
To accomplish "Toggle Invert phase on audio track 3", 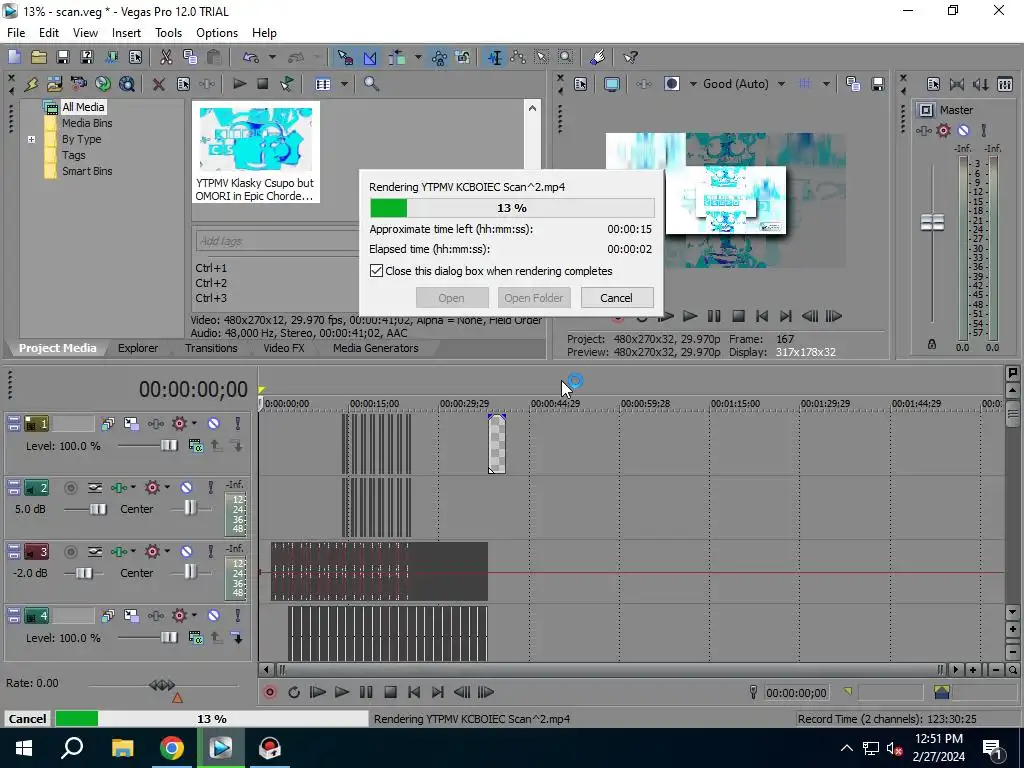I will point(95,552).
